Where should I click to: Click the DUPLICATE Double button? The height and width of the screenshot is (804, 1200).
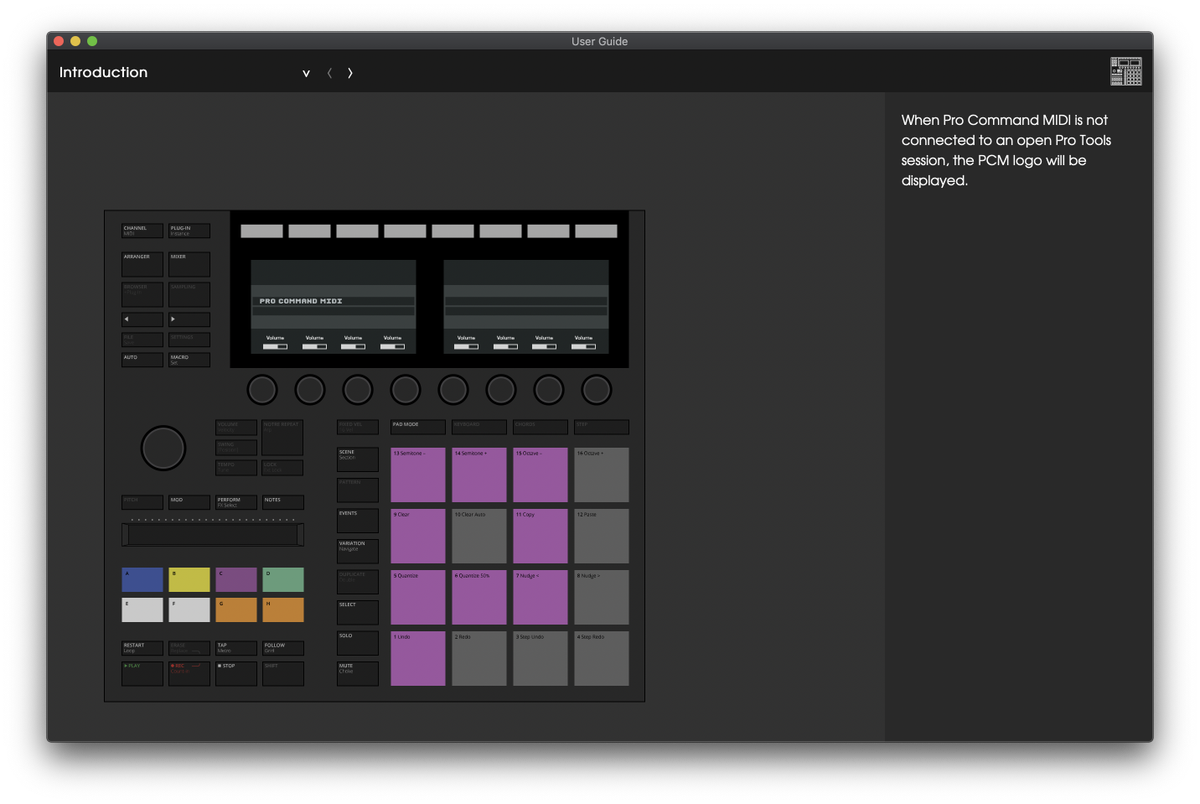[358, 582]
